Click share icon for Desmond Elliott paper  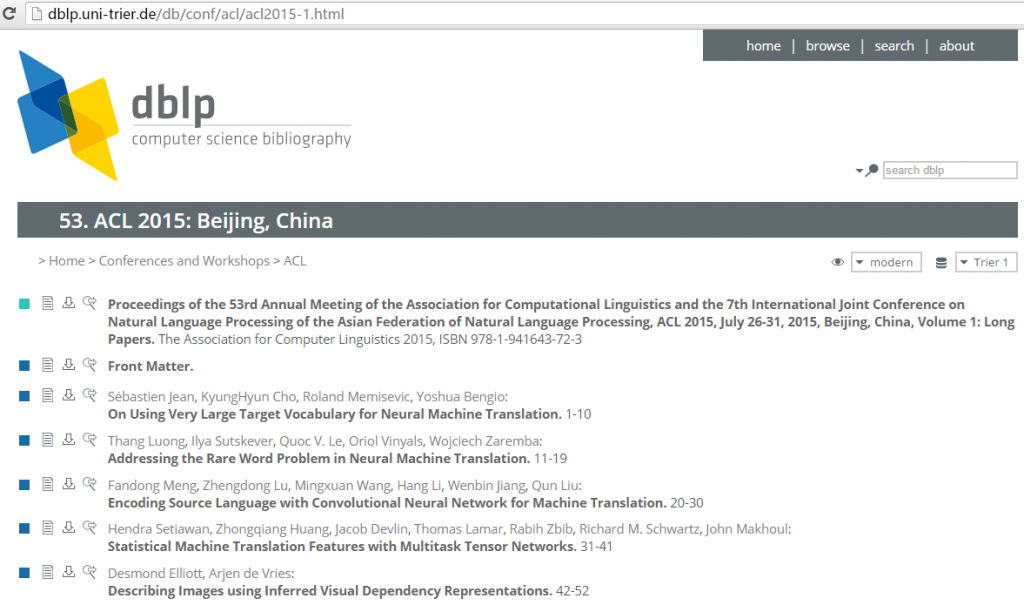[89, 572]
